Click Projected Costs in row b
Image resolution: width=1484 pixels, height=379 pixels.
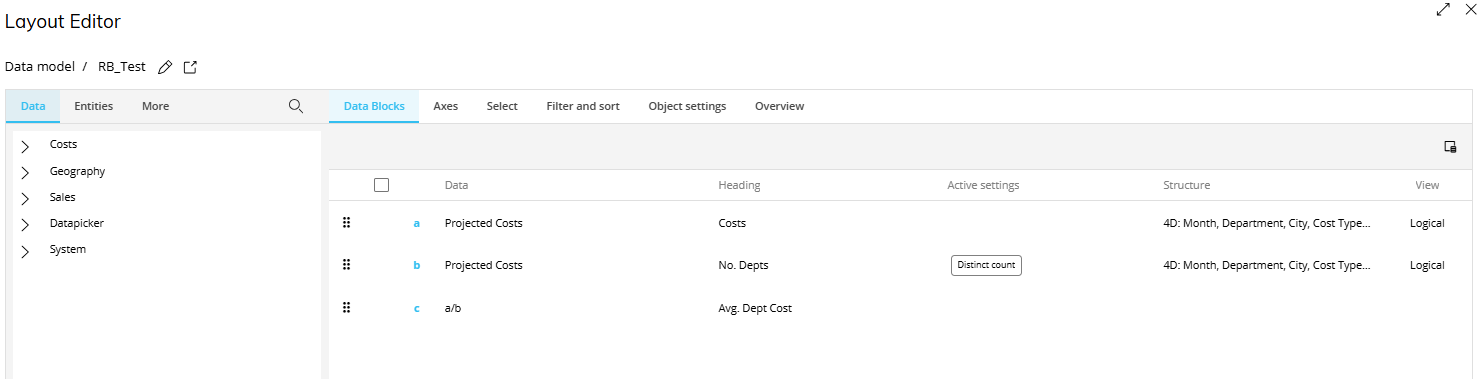pyautogui.click(x=484, y=265)
